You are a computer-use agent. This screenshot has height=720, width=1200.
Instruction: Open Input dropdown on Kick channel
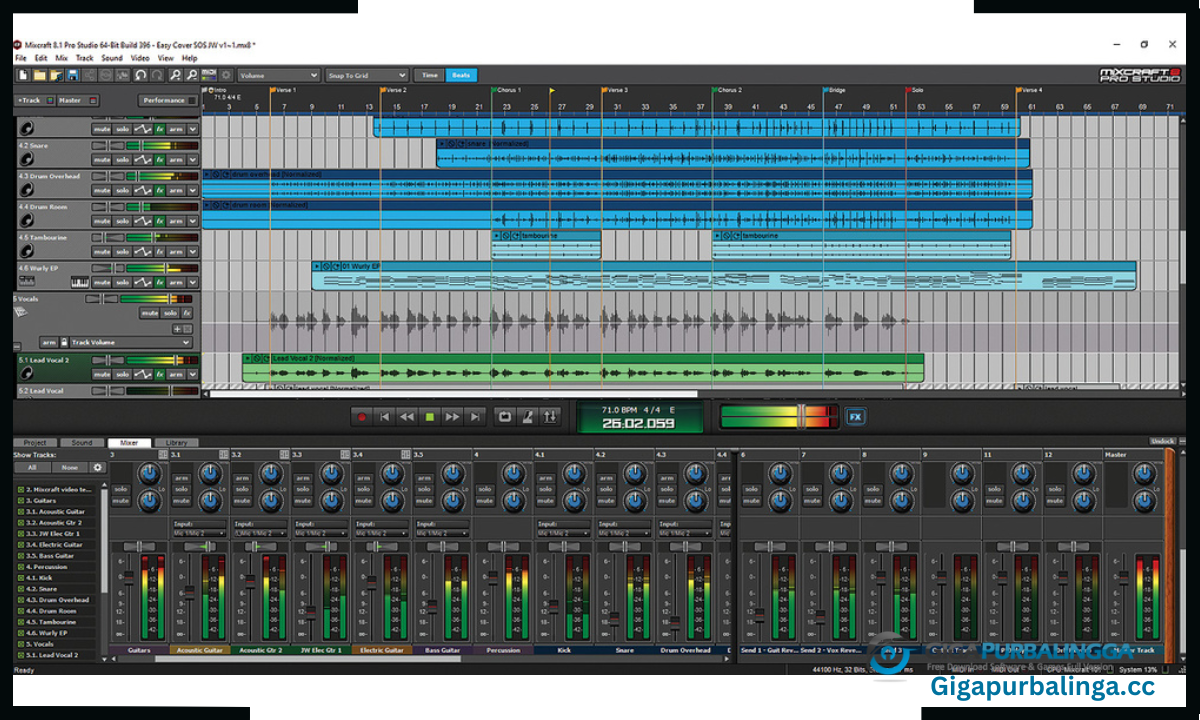coord(564,533)
